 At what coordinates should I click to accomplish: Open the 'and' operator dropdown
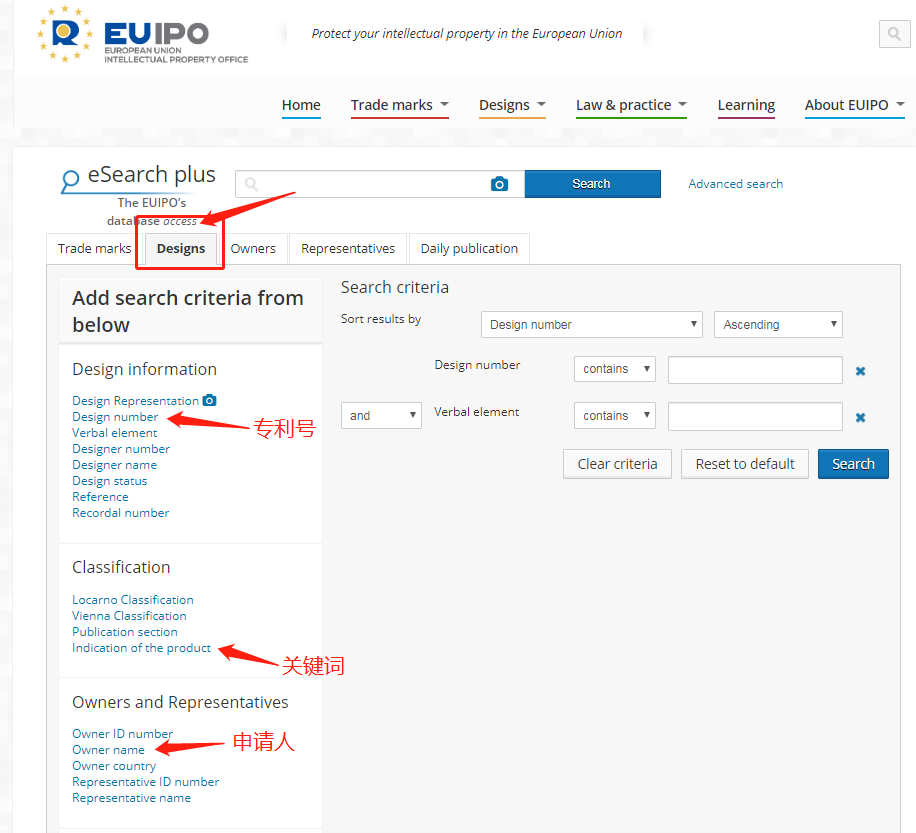coord(381,416)
